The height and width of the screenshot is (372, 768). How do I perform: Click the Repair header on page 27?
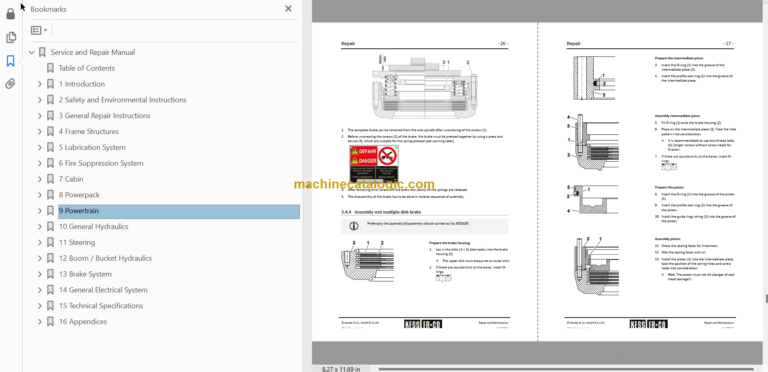[574, 44]
